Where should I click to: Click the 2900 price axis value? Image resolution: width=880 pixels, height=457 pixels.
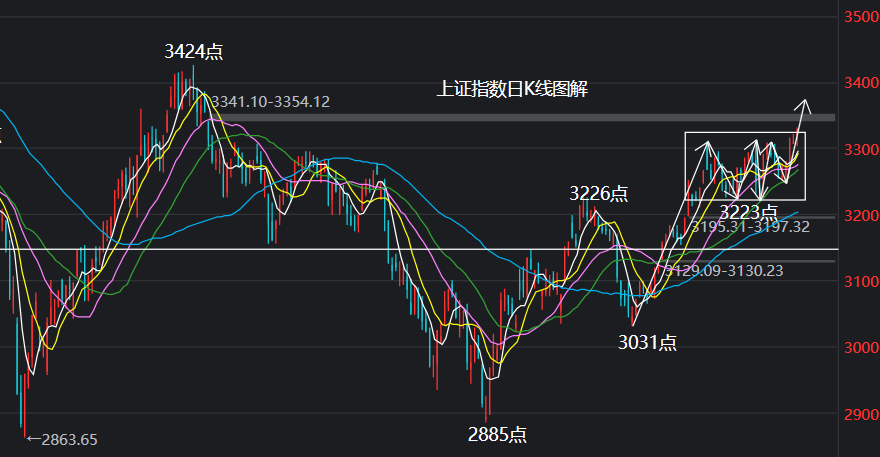point(861,414)
